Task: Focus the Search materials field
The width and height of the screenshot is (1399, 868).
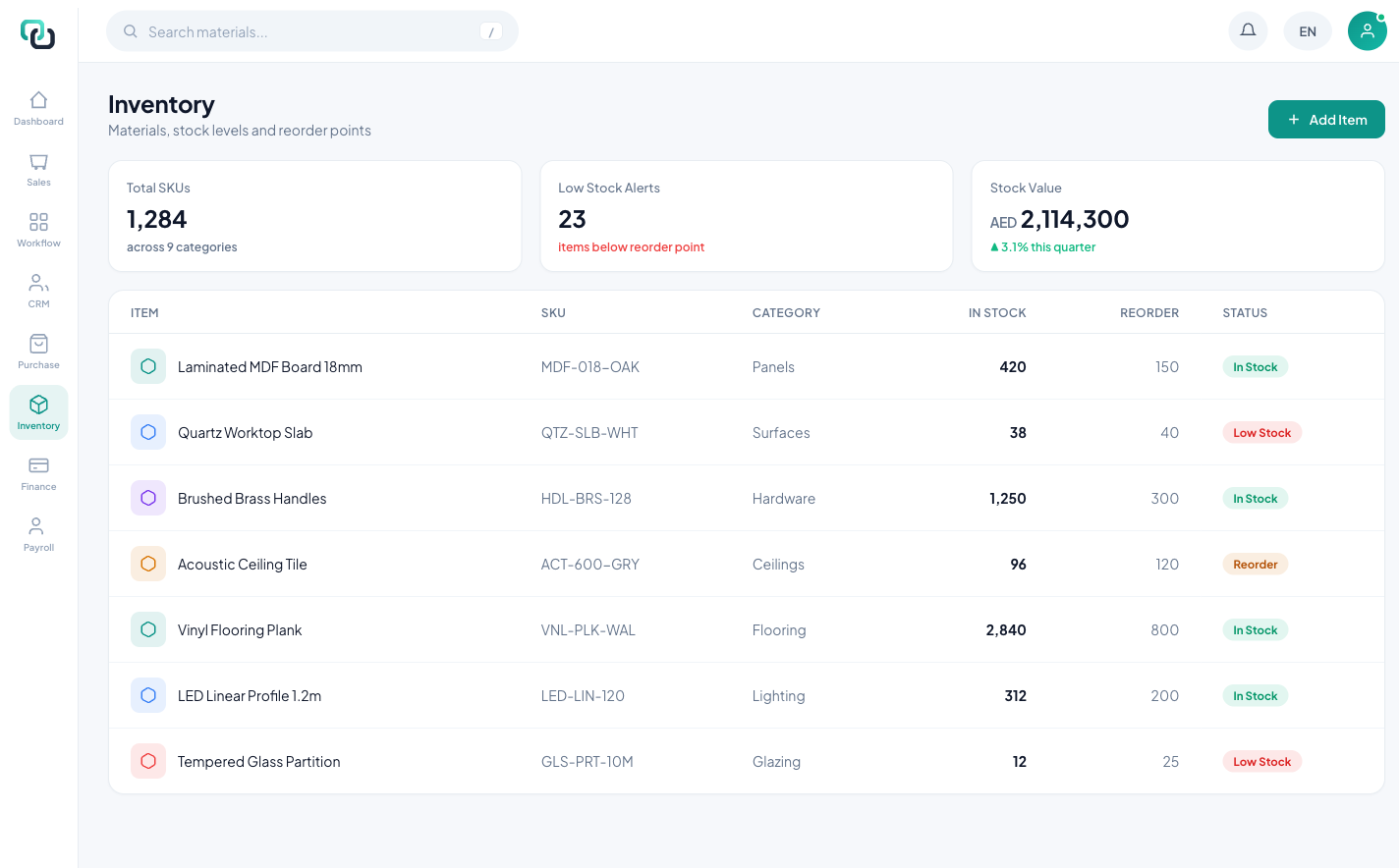Action: tap(312, 31)
